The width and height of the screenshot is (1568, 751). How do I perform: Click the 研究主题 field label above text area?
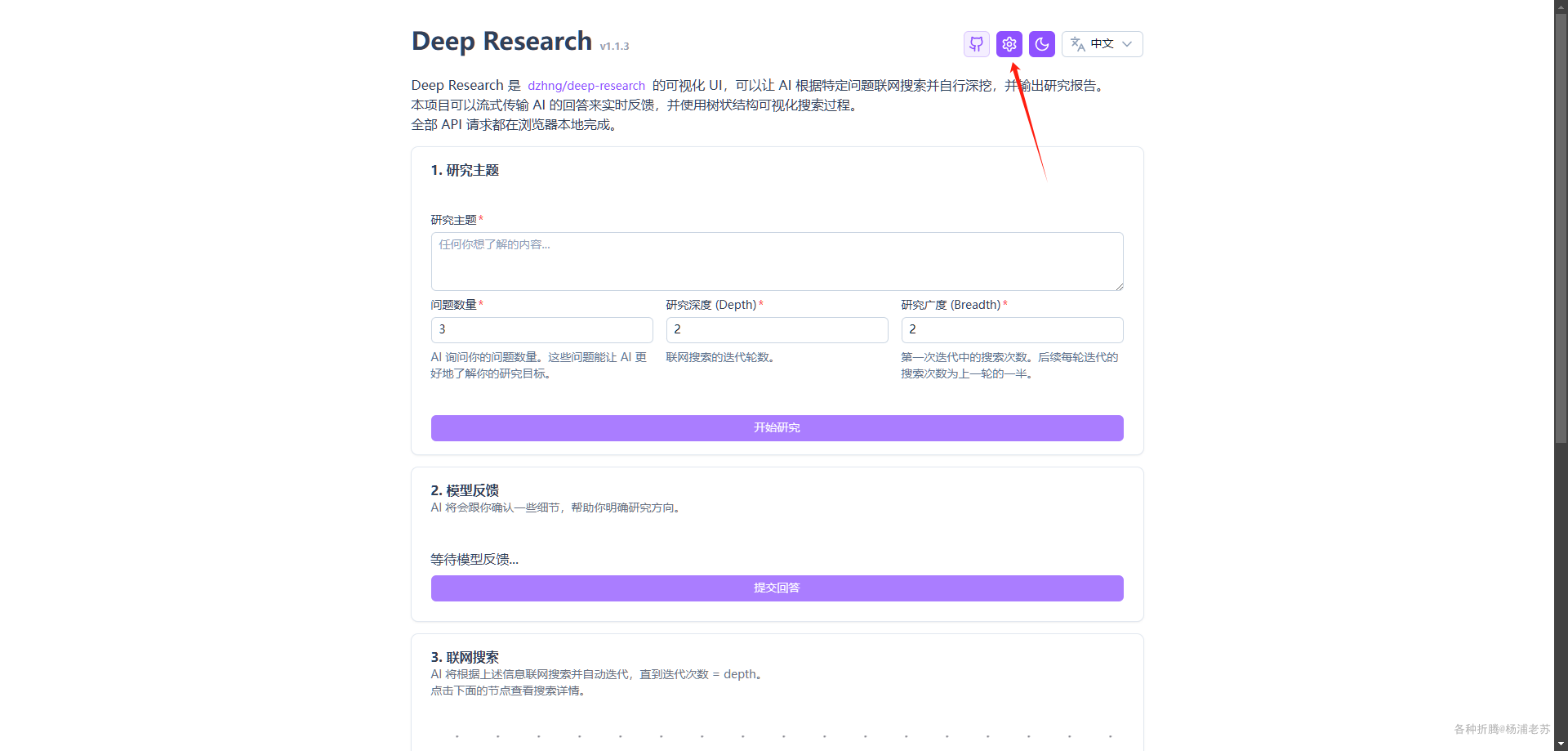(x=454, y=220)
